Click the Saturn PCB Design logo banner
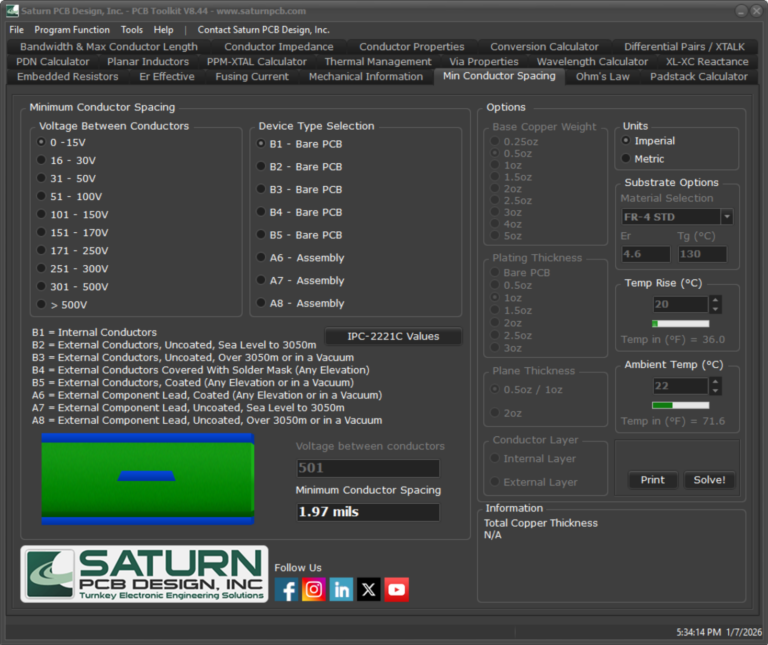The width and height of the screenshot is (768, 645). coord(144,574)
